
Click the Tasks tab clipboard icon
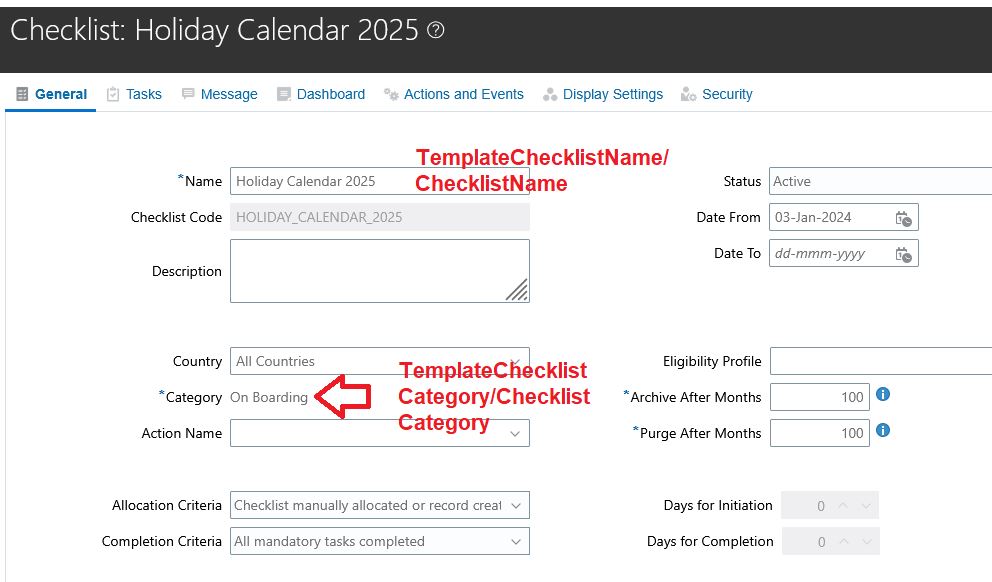[113, 94]
